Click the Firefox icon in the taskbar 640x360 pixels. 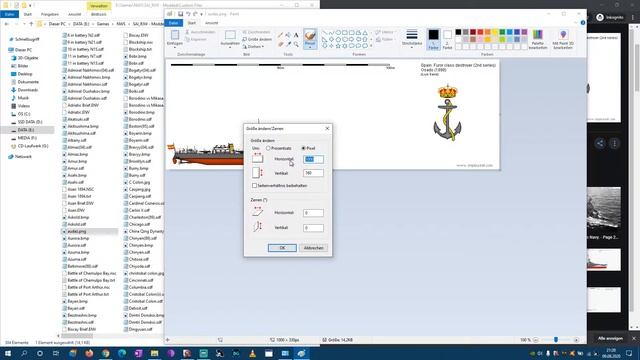tap(89, 353)
